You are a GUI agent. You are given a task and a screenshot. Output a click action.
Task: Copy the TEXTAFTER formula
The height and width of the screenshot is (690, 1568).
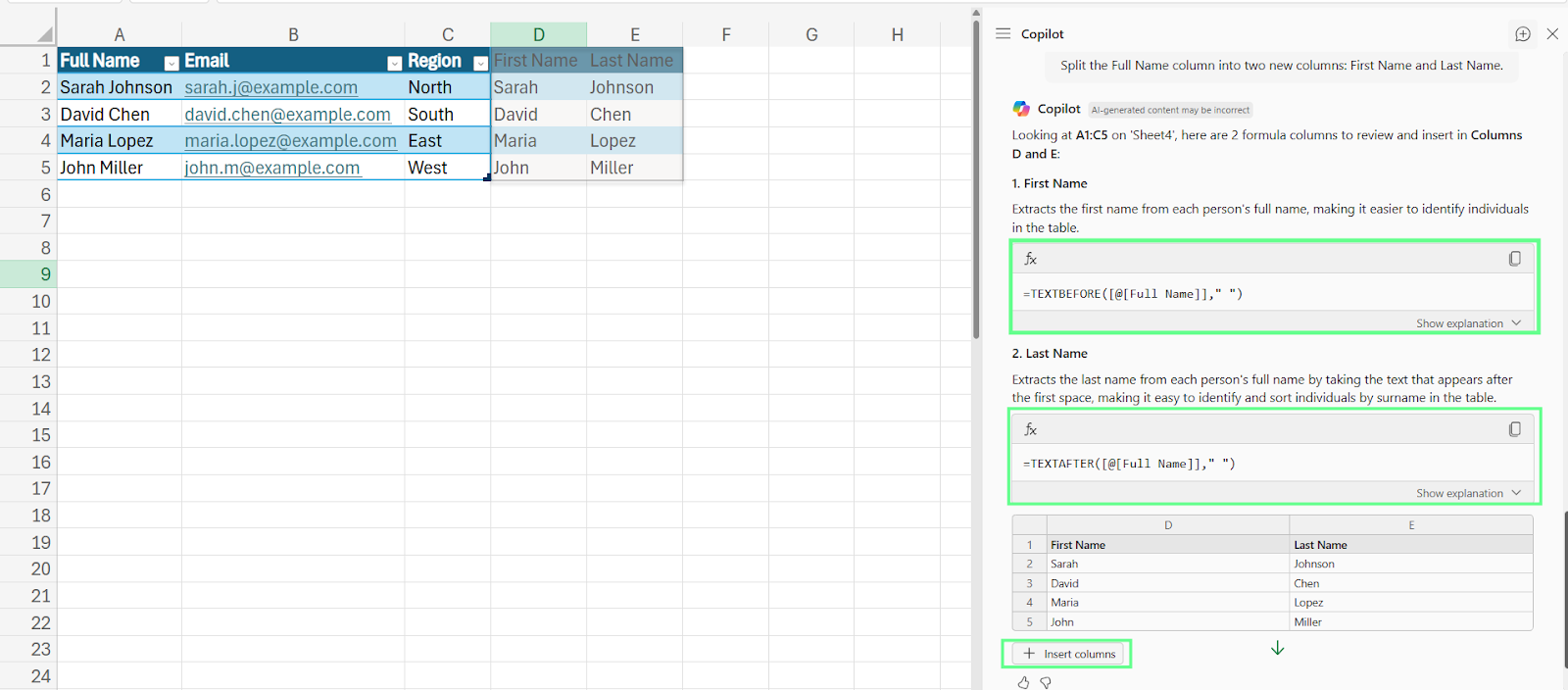point(1514,429)
